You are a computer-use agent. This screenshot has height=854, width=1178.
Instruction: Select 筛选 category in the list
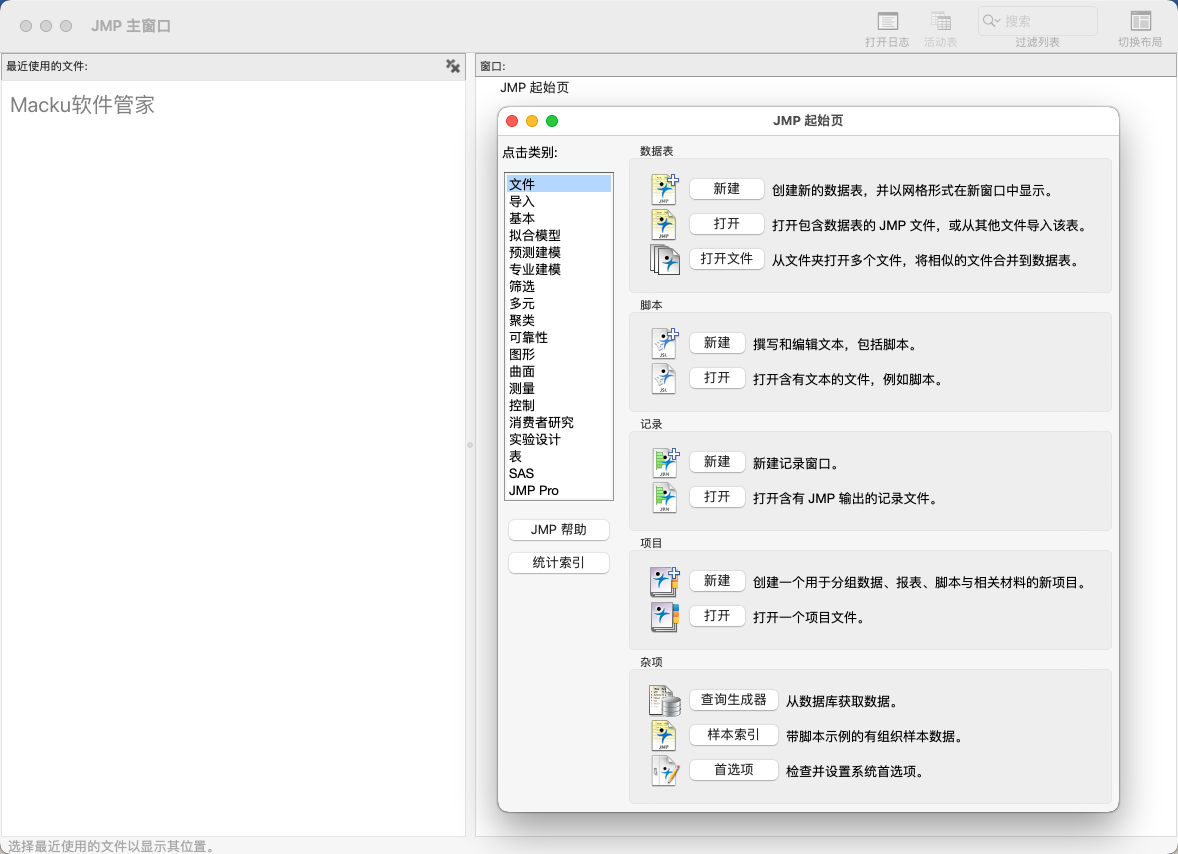(x=559, y=286)
